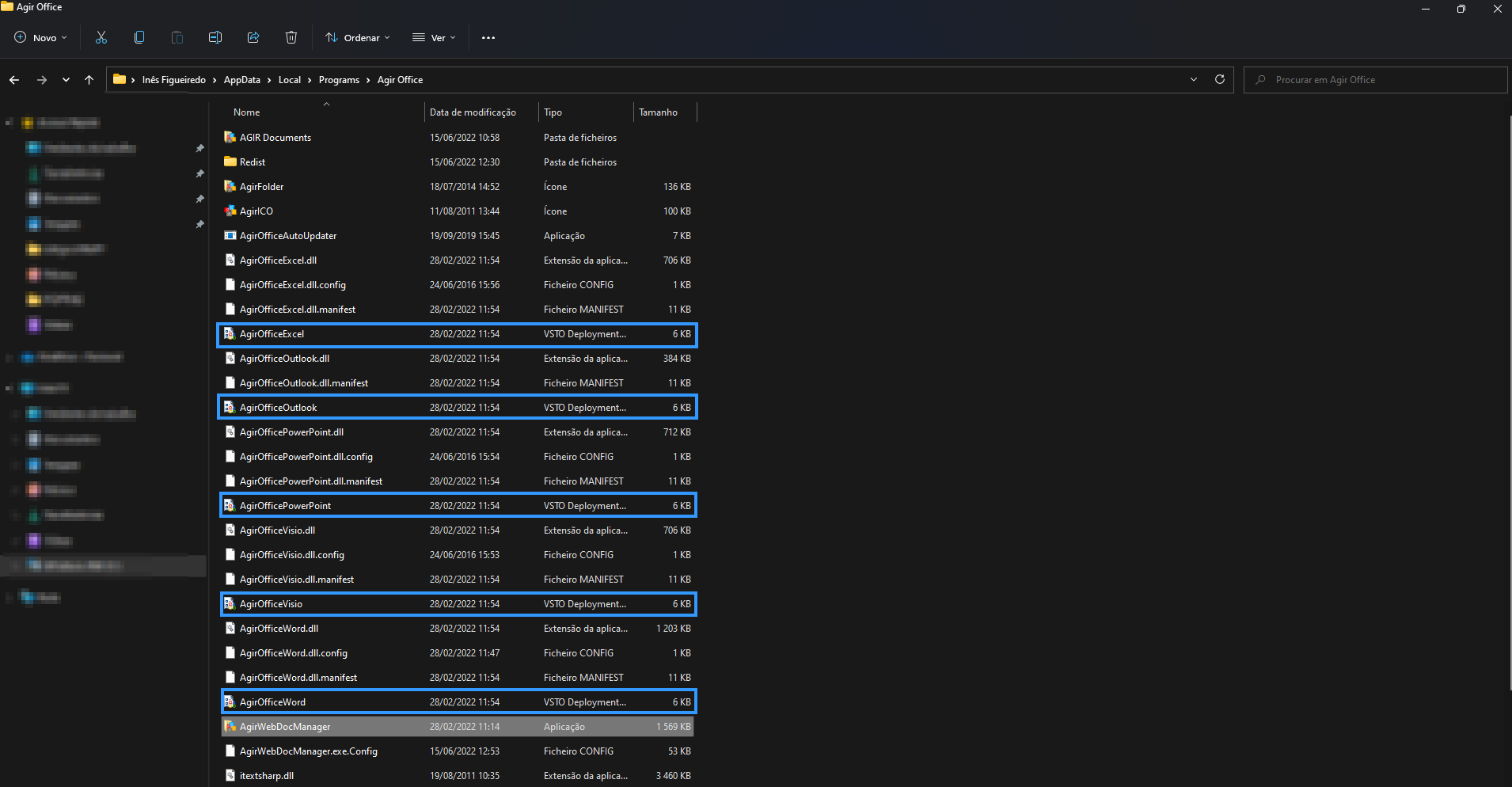Go back with the left arrow

click(x=14, y=80)
